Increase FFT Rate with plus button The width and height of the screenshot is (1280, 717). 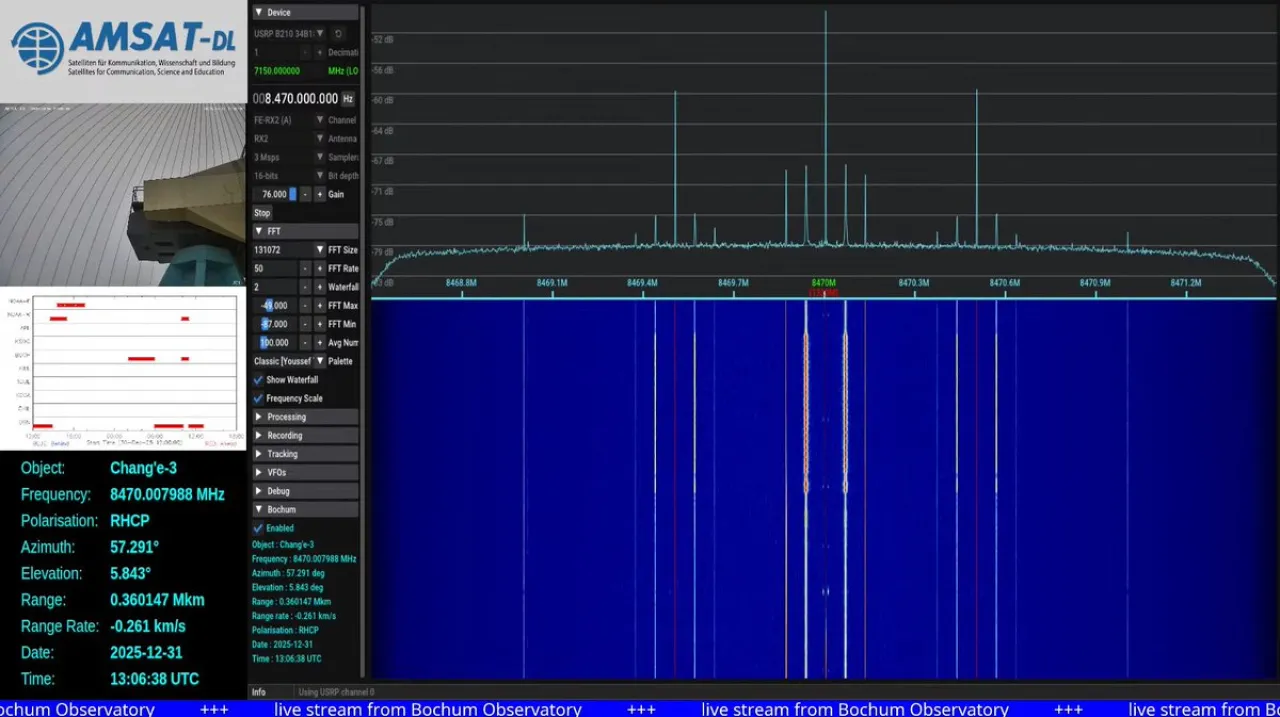pyautogui.click(x=320, y=269)
